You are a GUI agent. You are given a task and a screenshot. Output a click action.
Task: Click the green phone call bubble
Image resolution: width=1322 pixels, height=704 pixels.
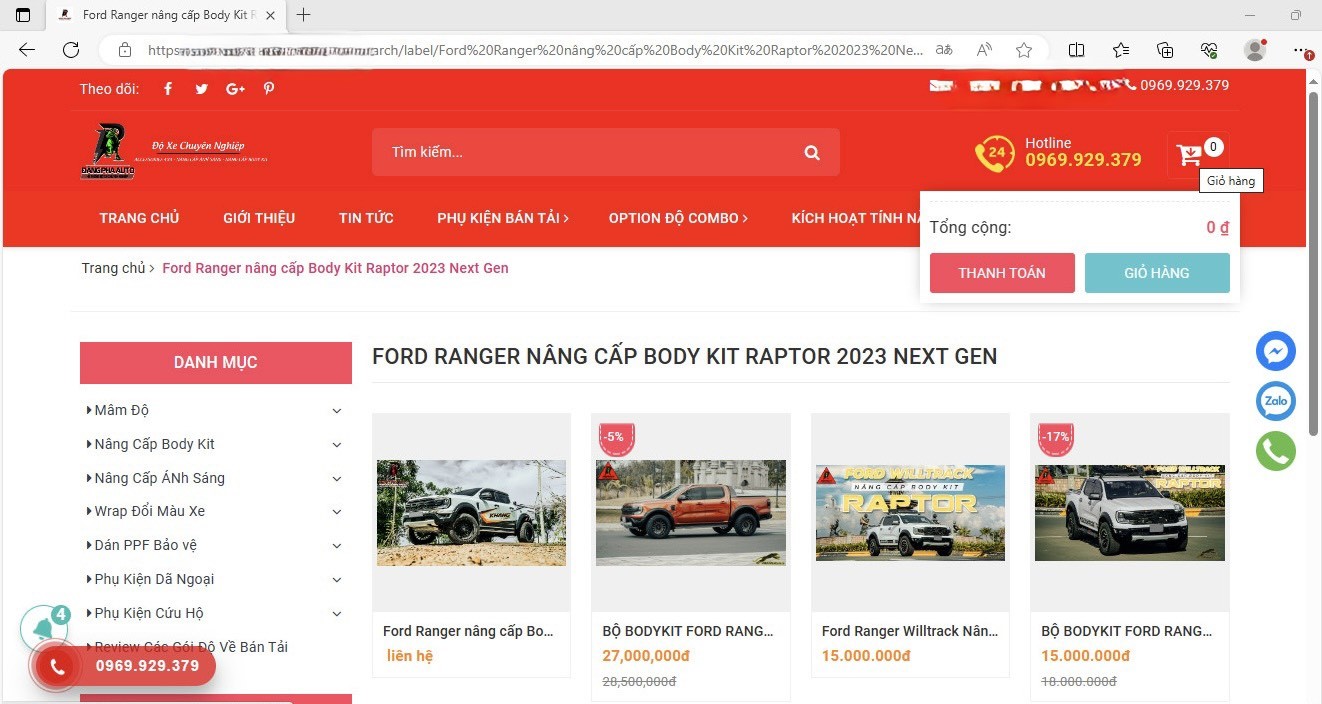(1276, 451)
